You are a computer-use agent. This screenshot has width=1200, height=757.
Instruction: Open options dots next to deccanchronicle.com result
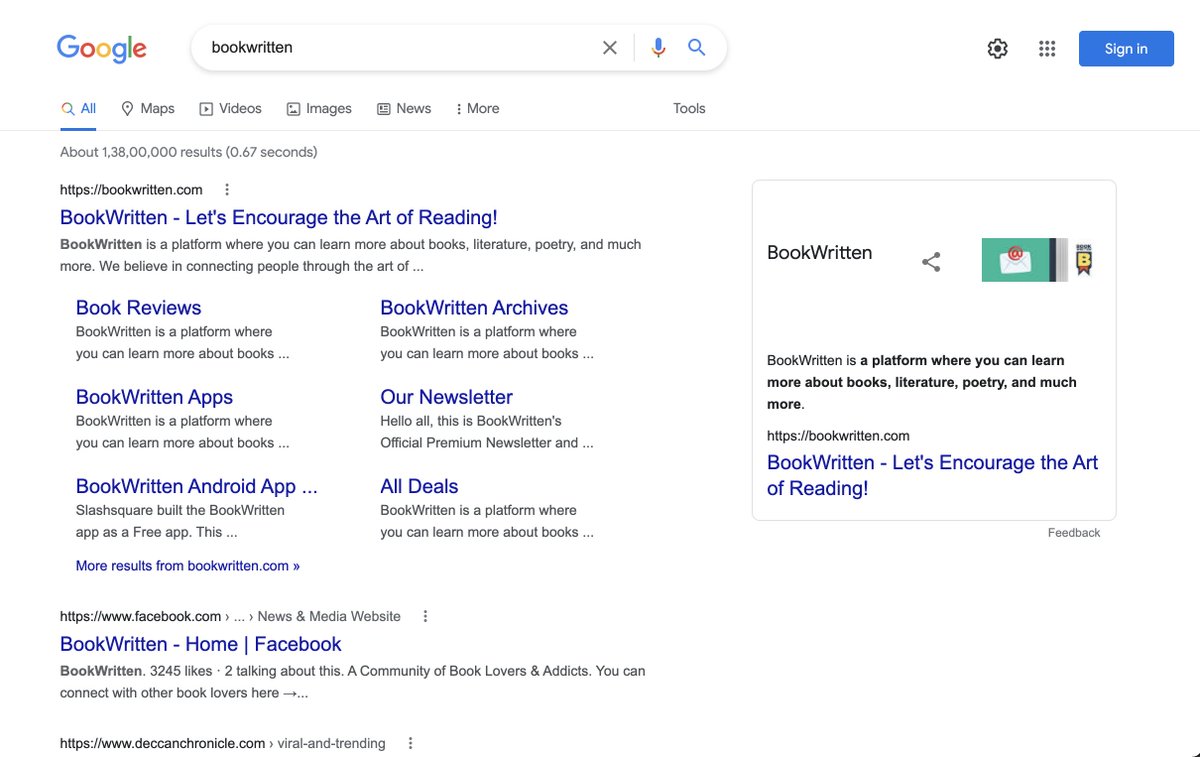410,743
